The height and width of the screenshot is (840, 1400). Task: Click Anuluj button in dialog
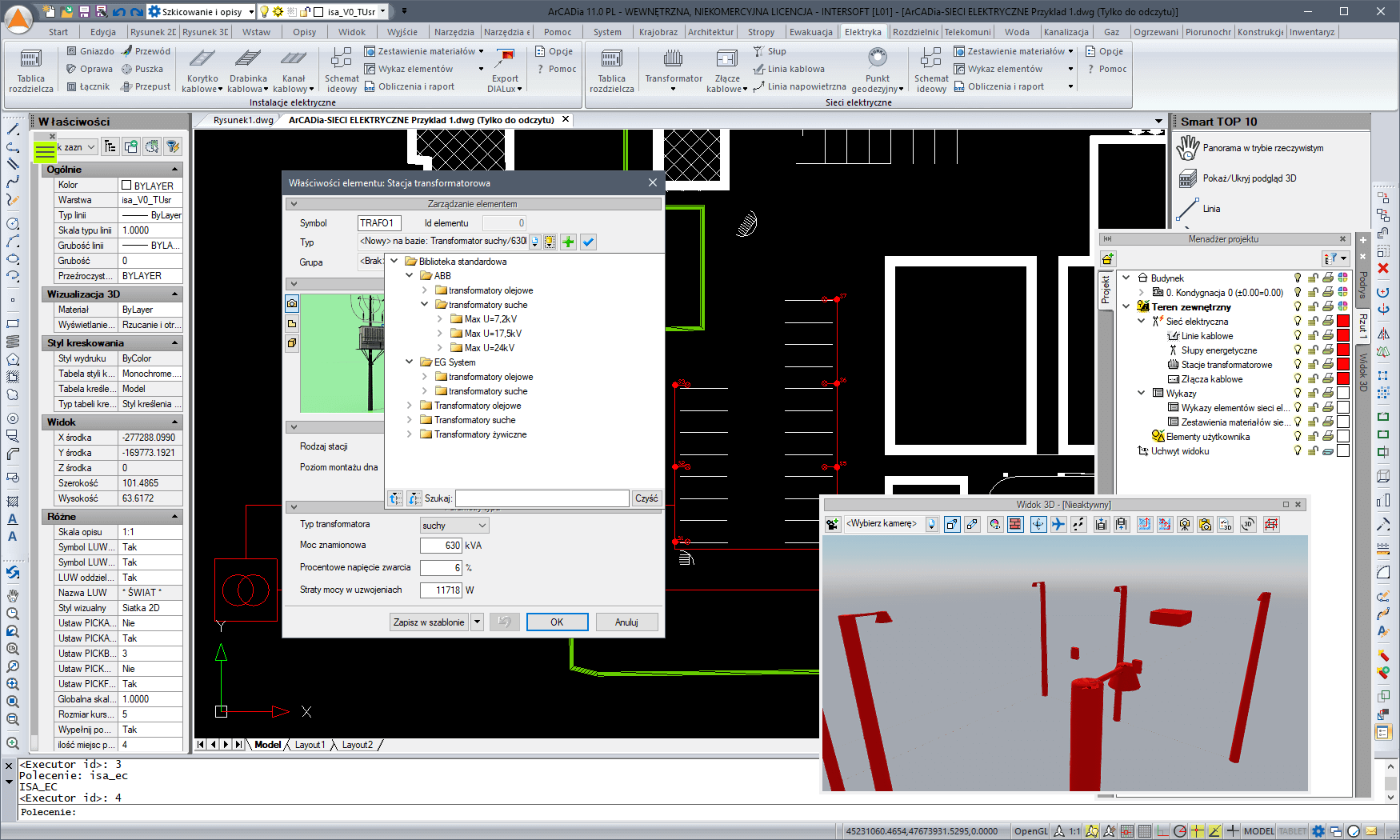point(626,622)
